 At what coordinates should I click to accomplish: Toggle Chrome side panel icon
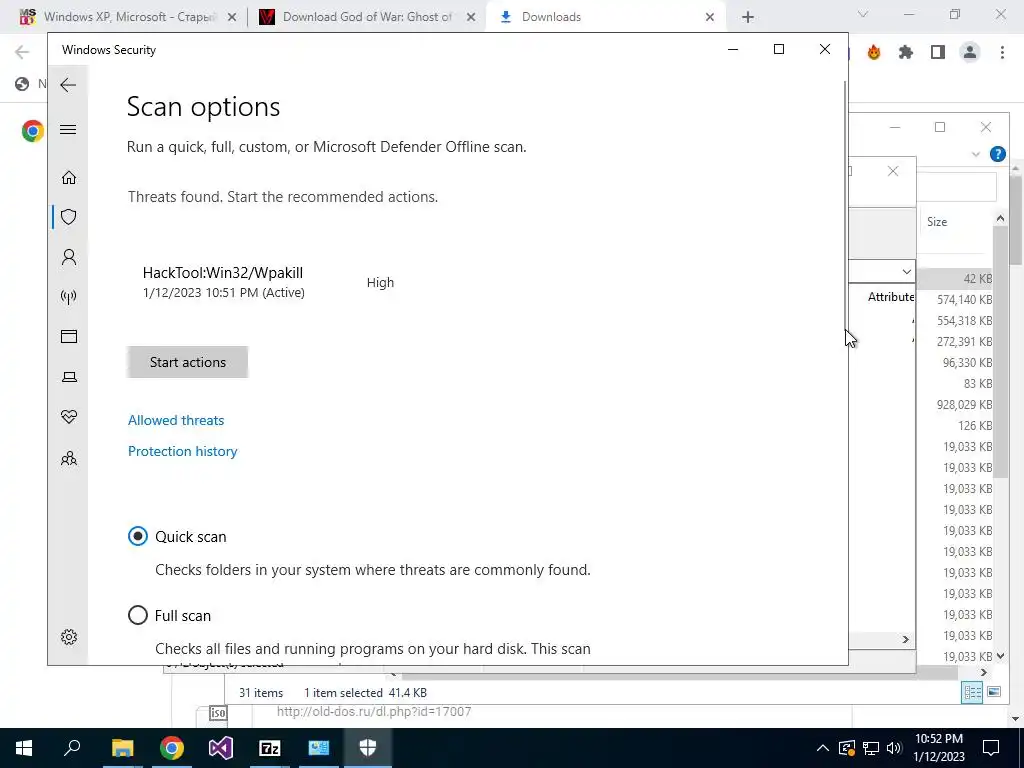938,52
